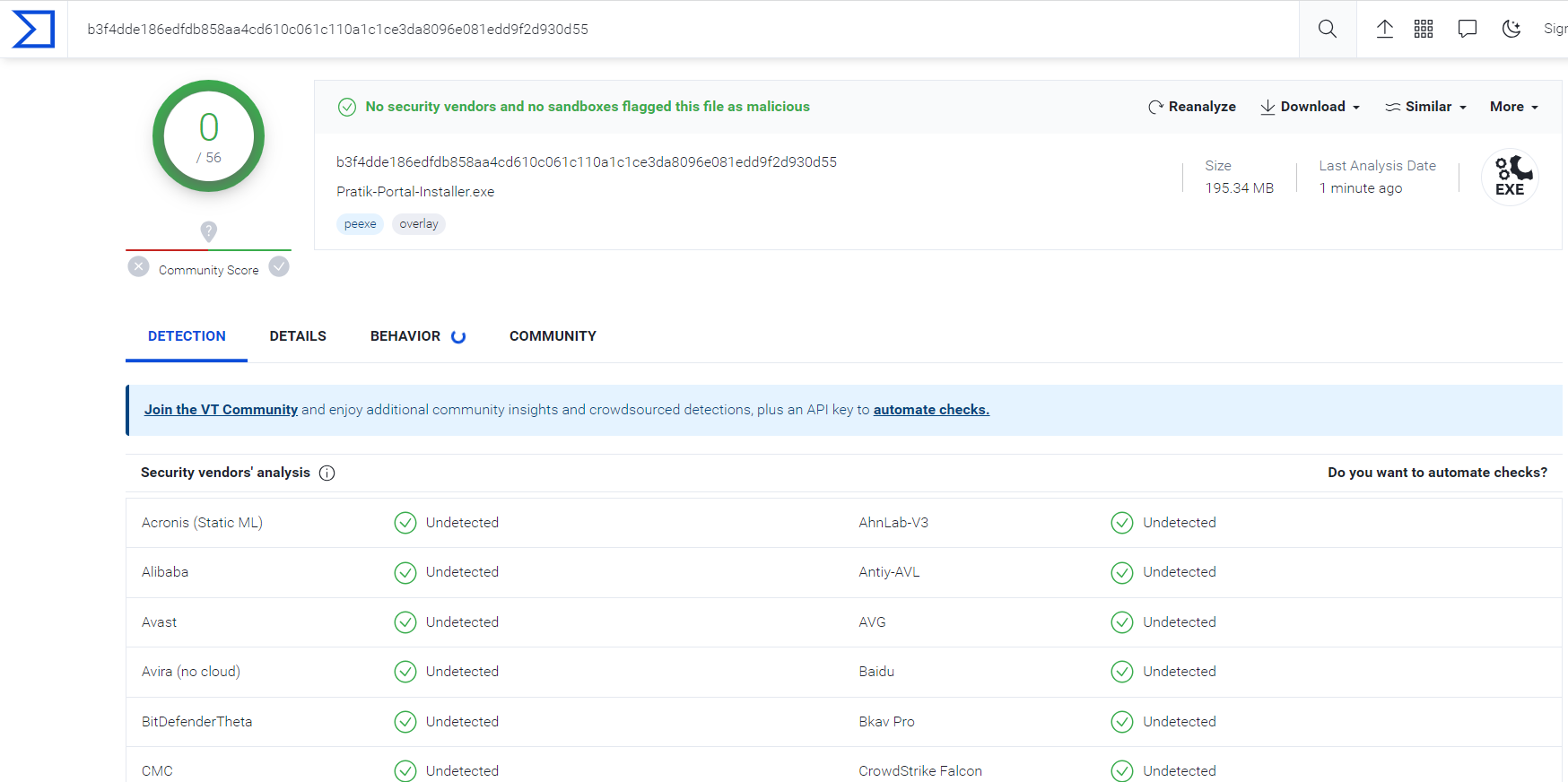Viewport: 1568px width, 782px height.
Task: Switch to the Details tab
Action: click(298, 336)
